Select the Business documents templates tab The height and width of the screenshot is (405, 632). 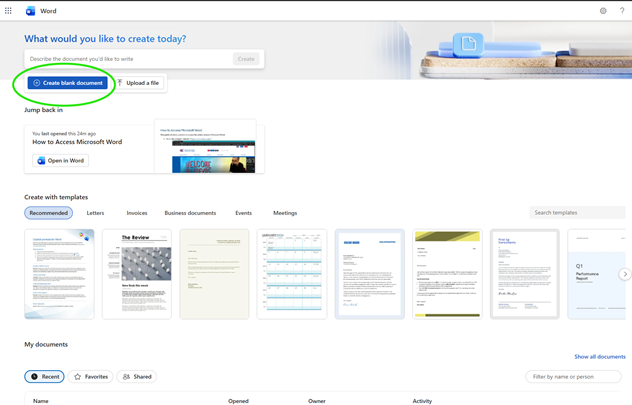tap(190, 213)
